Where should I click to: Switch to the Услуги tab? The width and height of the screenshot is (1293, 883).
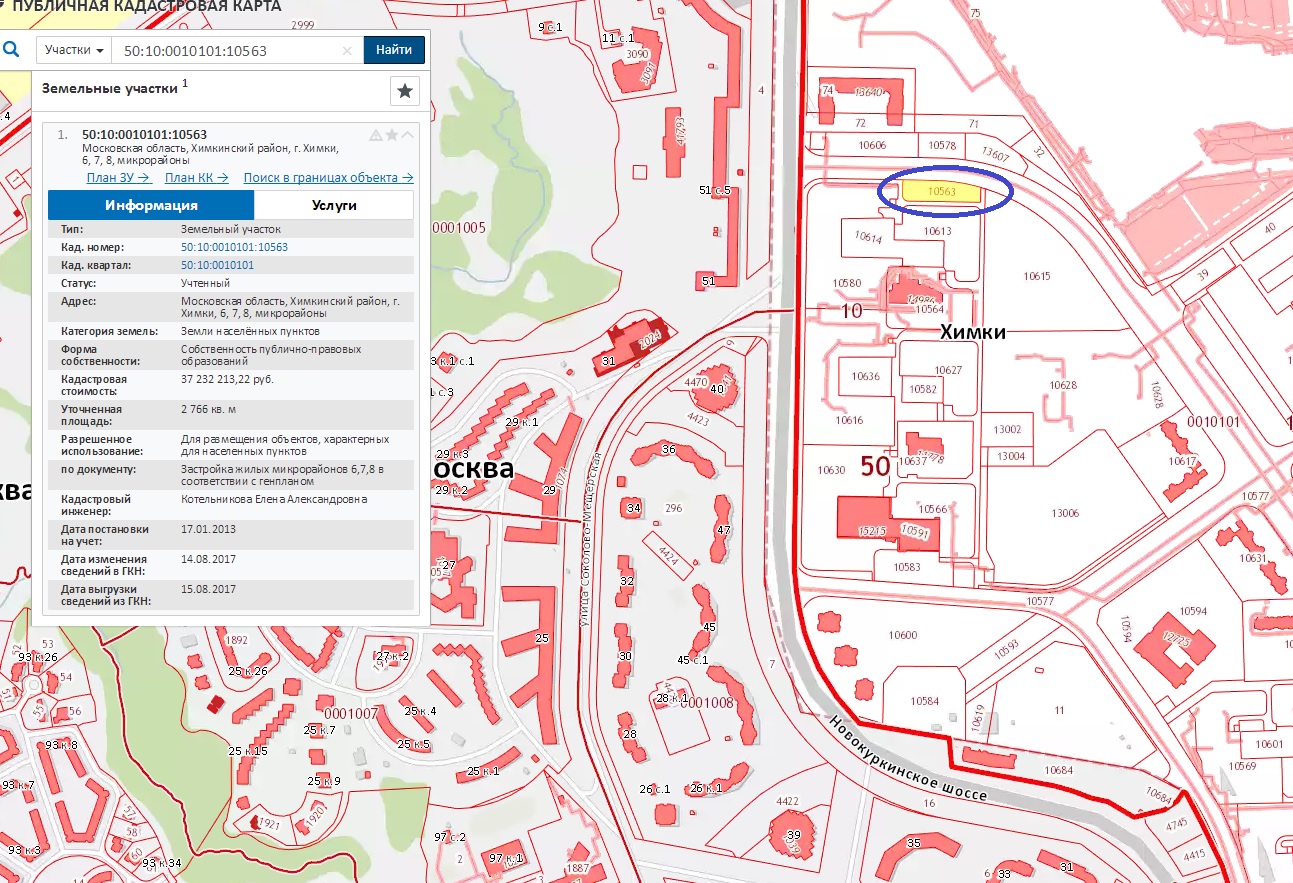click(x=333, y=205)
